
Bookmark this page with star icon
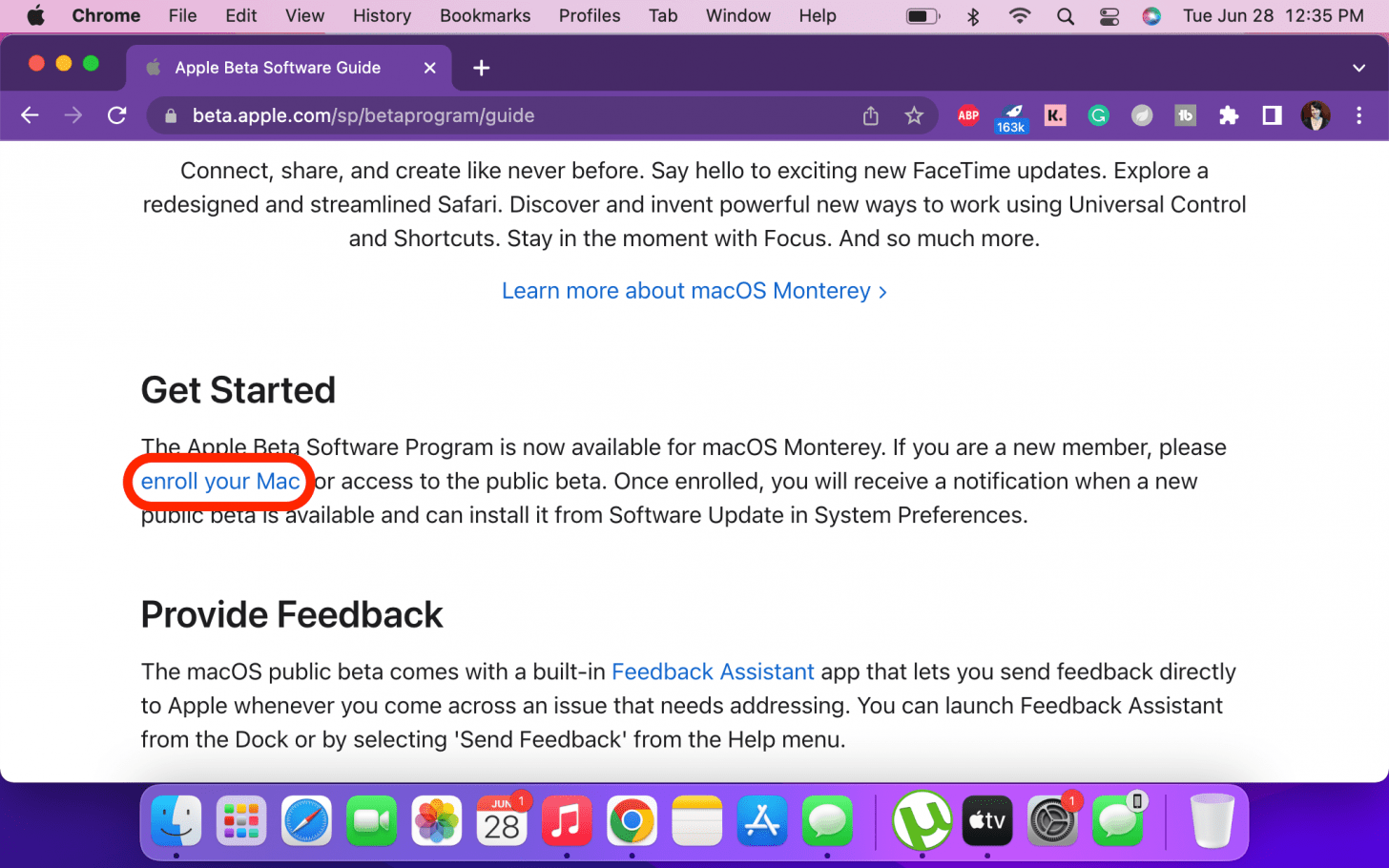point(914,115)
